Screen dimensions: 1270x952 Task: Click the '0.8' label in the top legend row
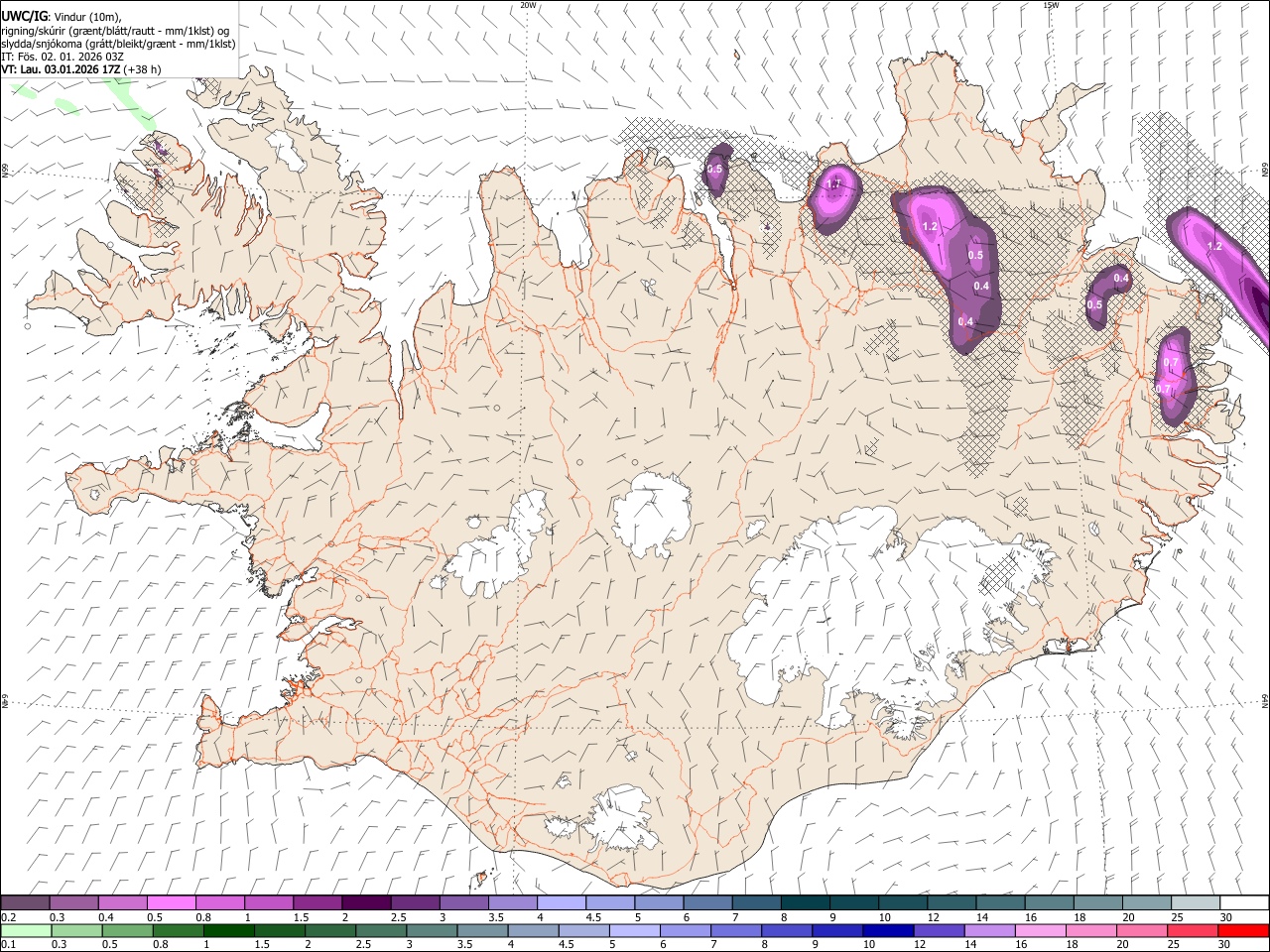click(203, 917)
